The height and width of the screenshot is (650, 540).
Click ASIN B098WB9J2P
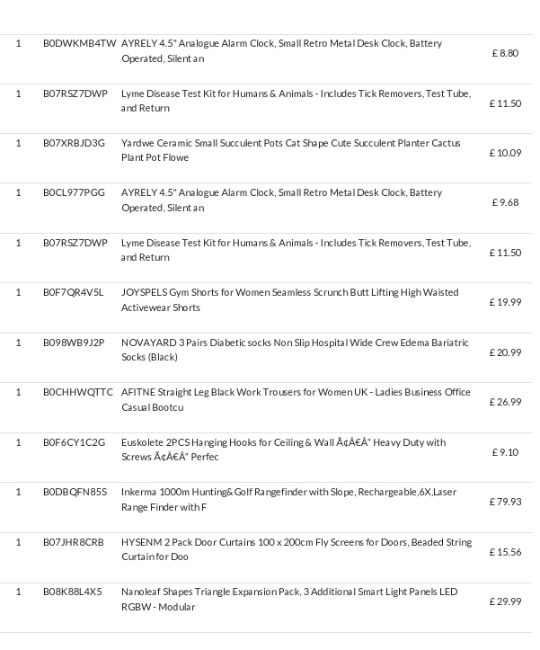tap(74, 342)
